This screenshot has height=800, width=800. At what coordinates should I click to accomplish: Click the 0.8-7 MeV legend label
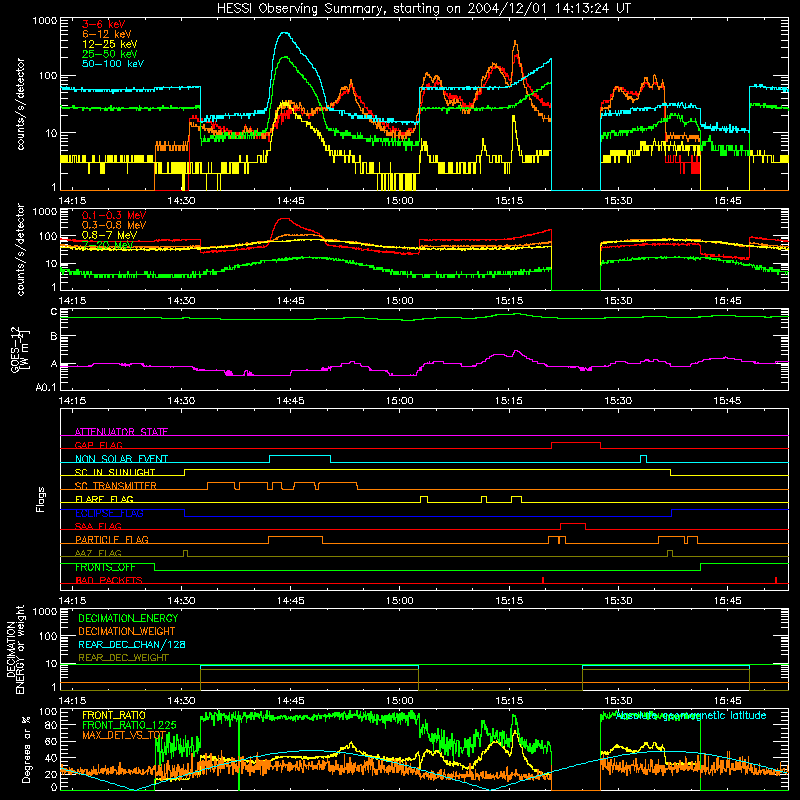(109, 235)
